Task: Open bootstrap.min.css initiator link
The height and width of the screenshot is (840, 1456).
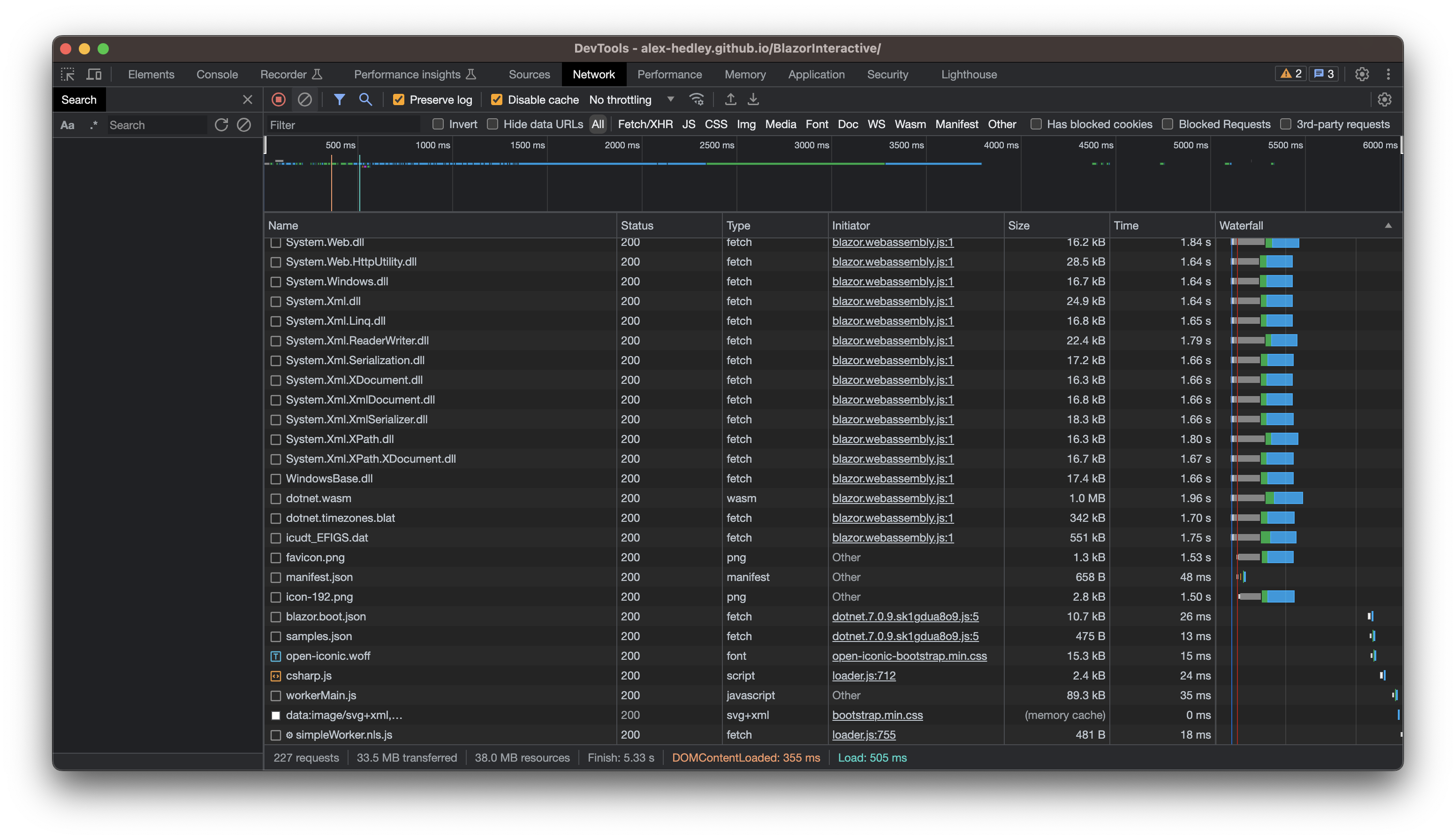Action: tap(877, 715)
